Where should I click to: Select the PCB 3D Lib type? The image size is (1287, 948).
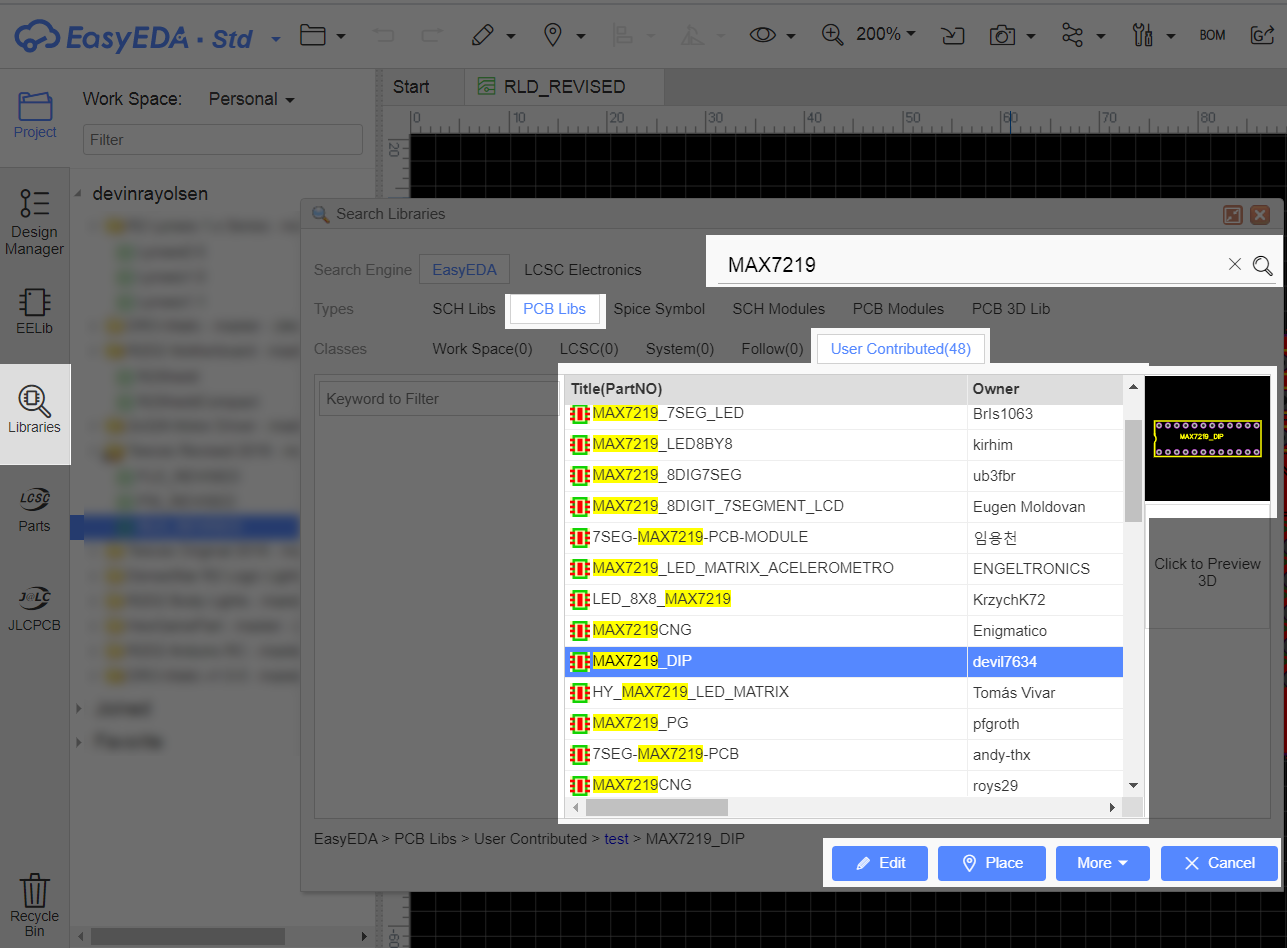(x=1011, y=309)
